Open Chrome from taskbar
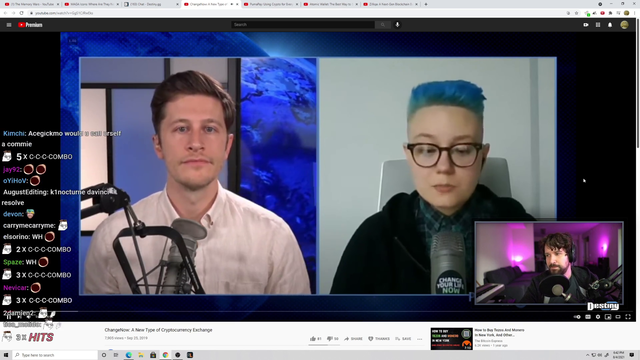 click(165, 355)
